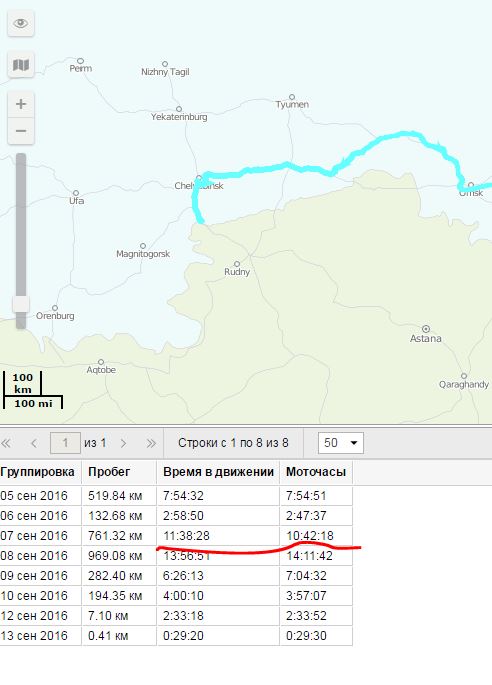
Task: Open the rows-per-page dropdown showing 50
Action: [341, 443]
